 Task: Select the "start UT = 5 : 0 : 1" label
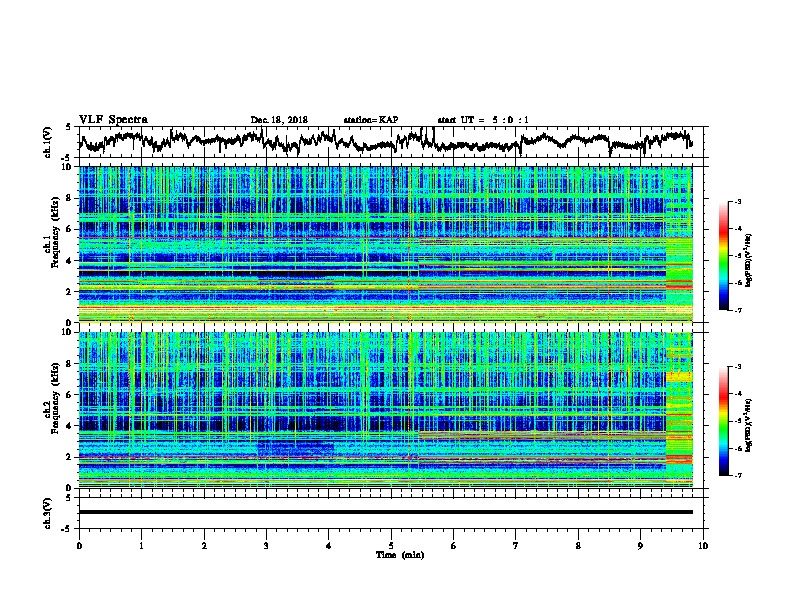tap(483, 120)
